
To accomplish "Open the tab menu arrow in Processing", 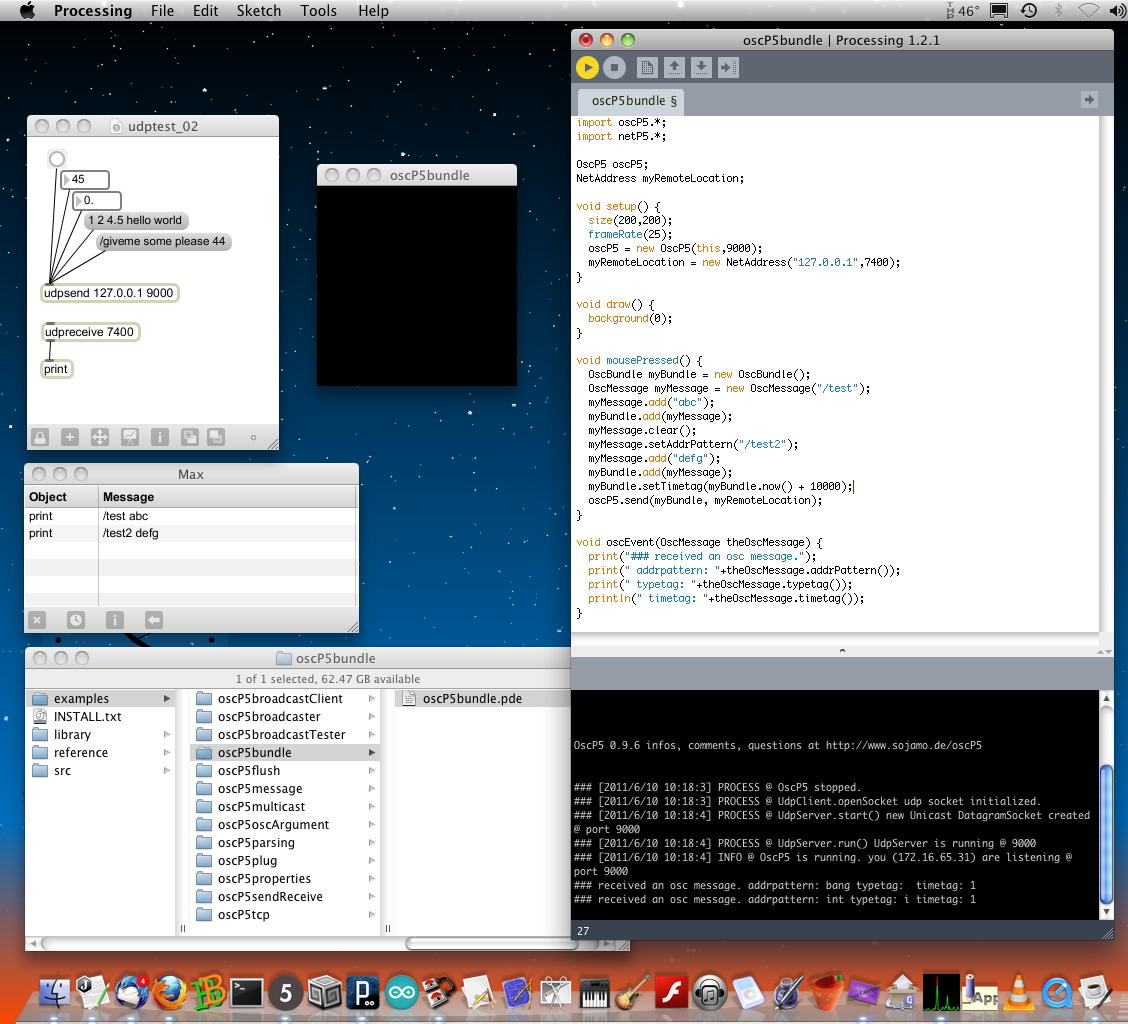I will pos(1089,99).
